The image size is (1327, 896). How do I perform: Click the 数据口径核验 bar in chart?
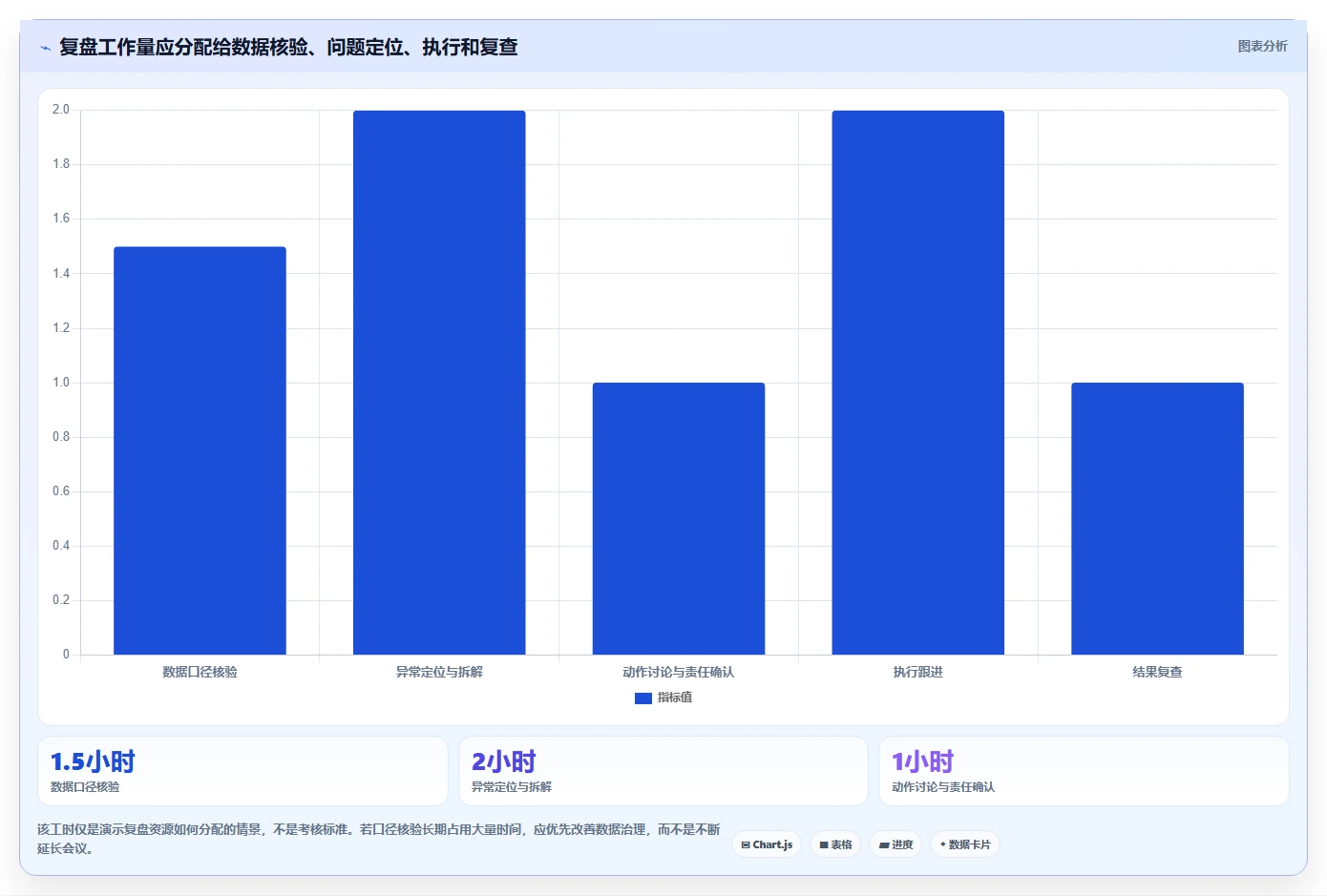(x=200, y=450)
